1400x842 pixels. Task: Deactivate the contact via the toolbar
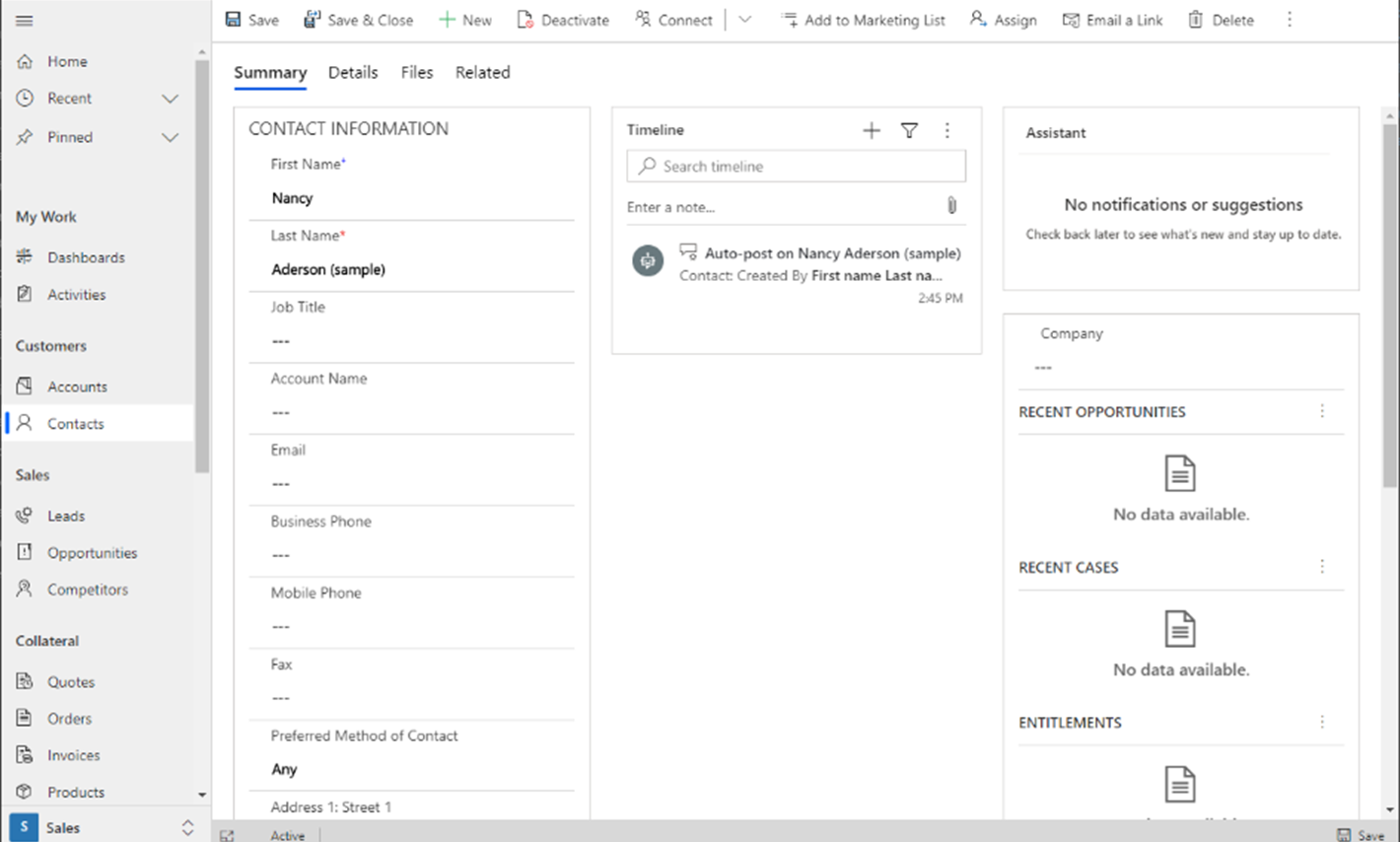[x=563, y=19]
